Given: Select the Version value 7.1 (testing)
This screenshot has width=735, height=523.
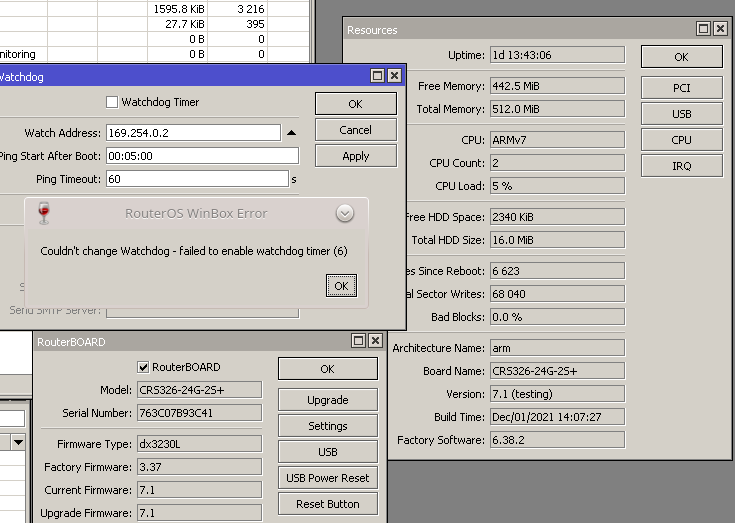Looking at the screenshot, I should (557, 394).
